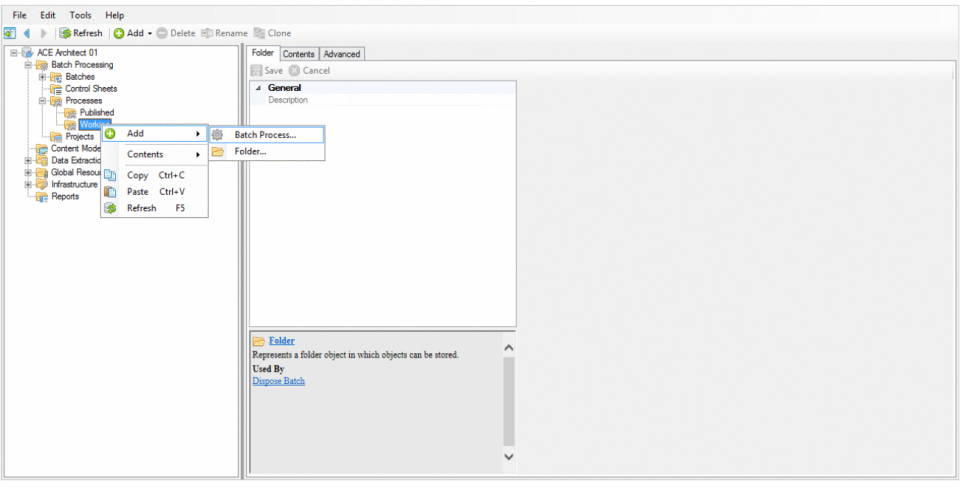
Task: Click the help pane scroll up arrow
Action: point(509,348)
